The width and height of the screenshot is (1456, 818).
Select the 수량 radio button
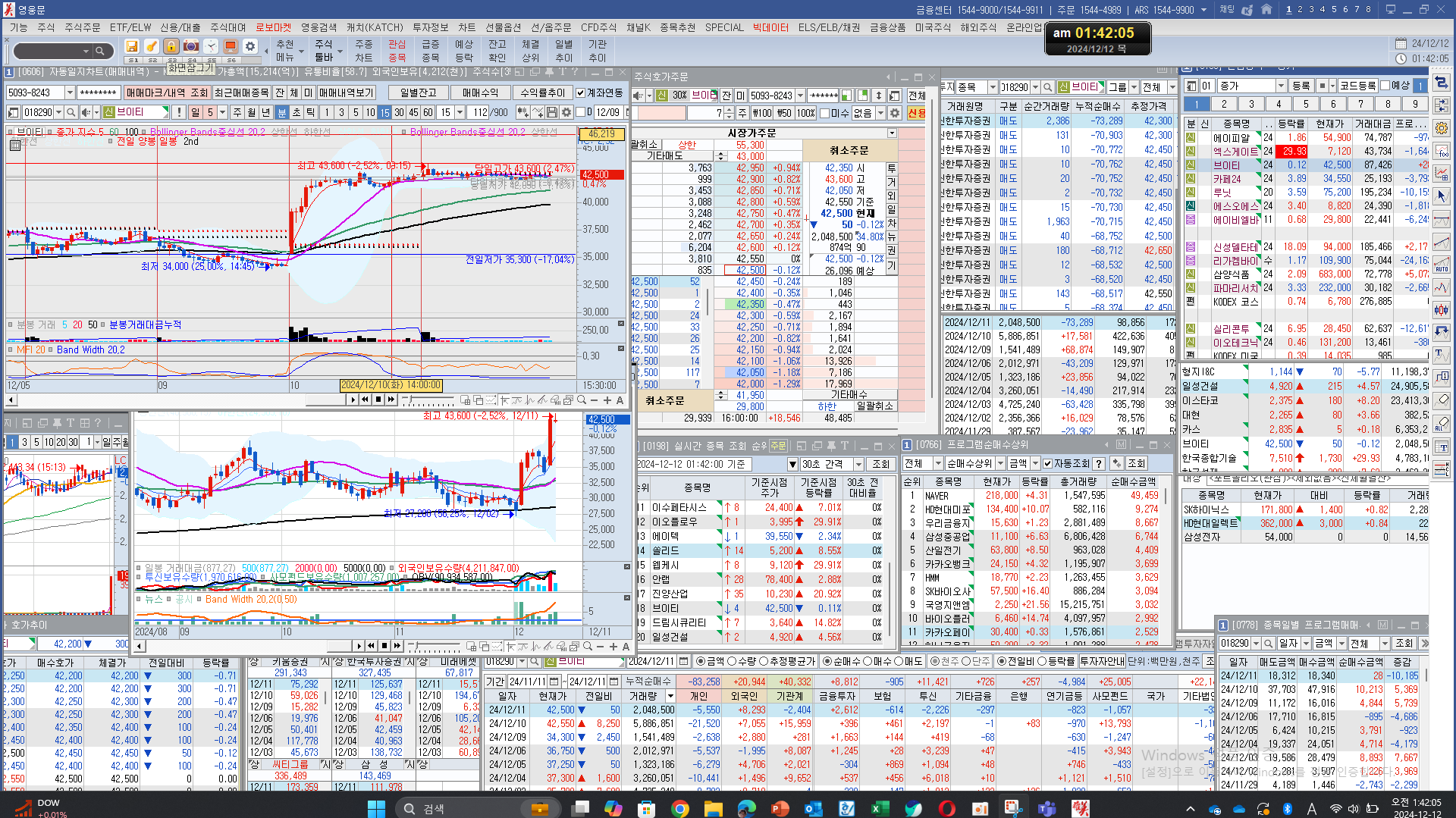733,661
